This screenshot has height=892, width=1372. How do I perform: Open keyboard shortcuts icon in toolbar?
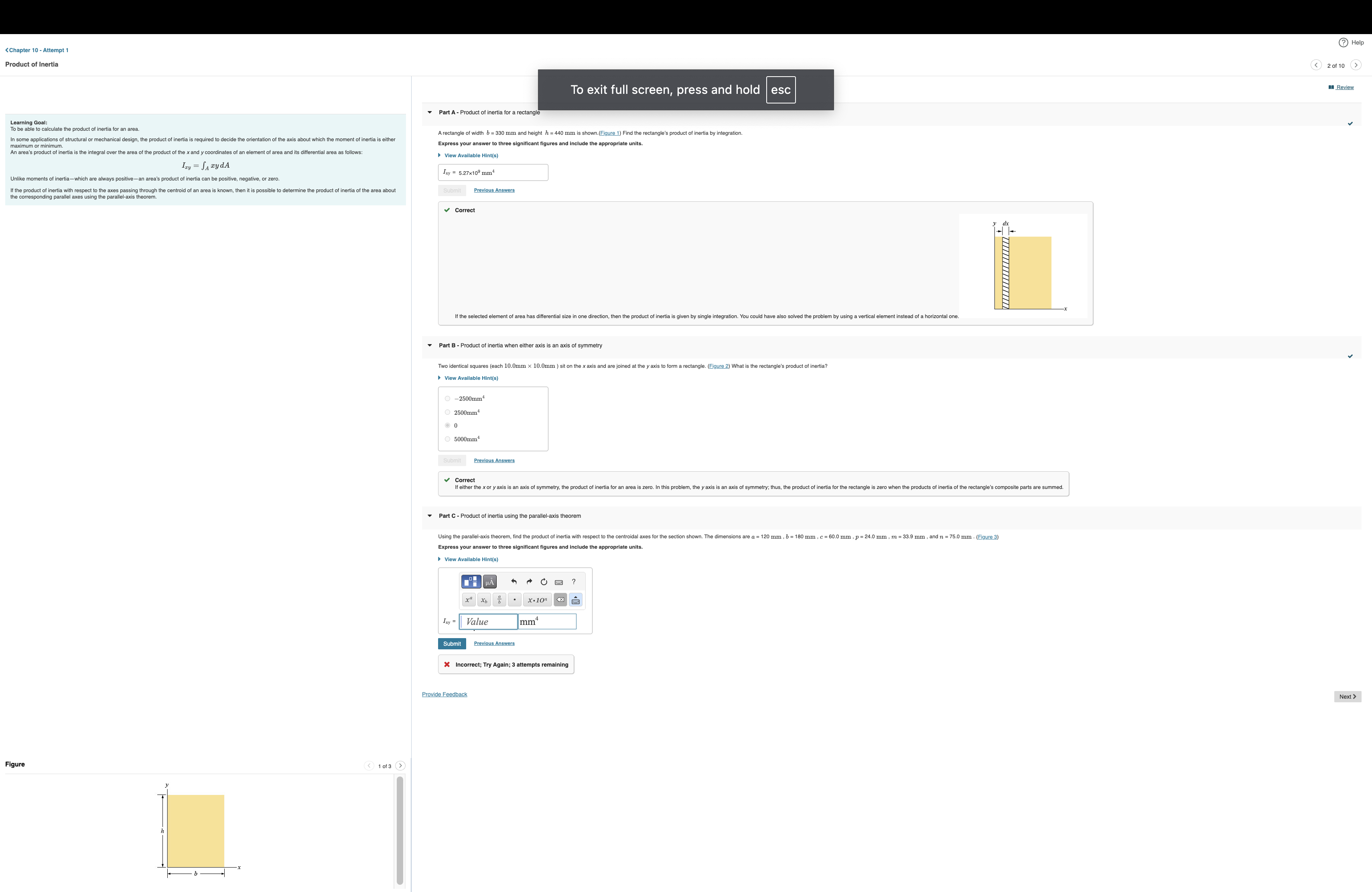pyautogui.click(x=558, y=582)
